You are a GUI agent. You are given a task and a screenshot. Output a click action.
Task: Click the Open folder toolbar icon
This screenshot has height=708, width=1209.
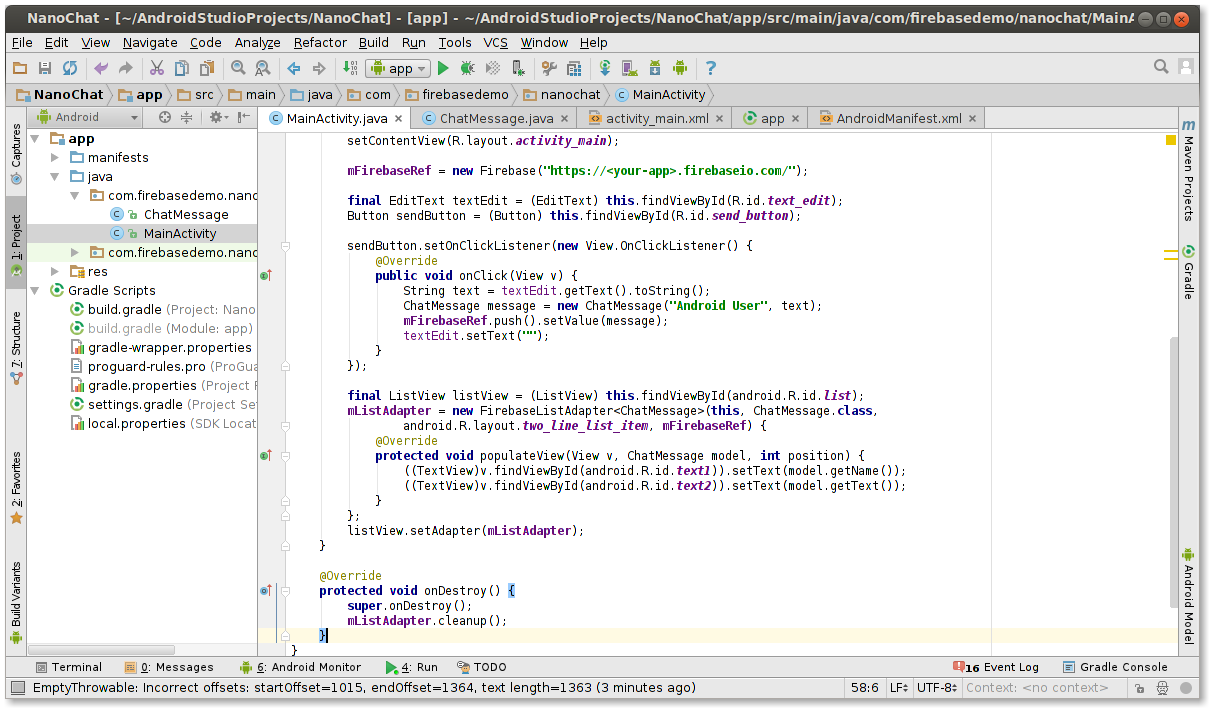pyautogui.click(x=20, y=68)
